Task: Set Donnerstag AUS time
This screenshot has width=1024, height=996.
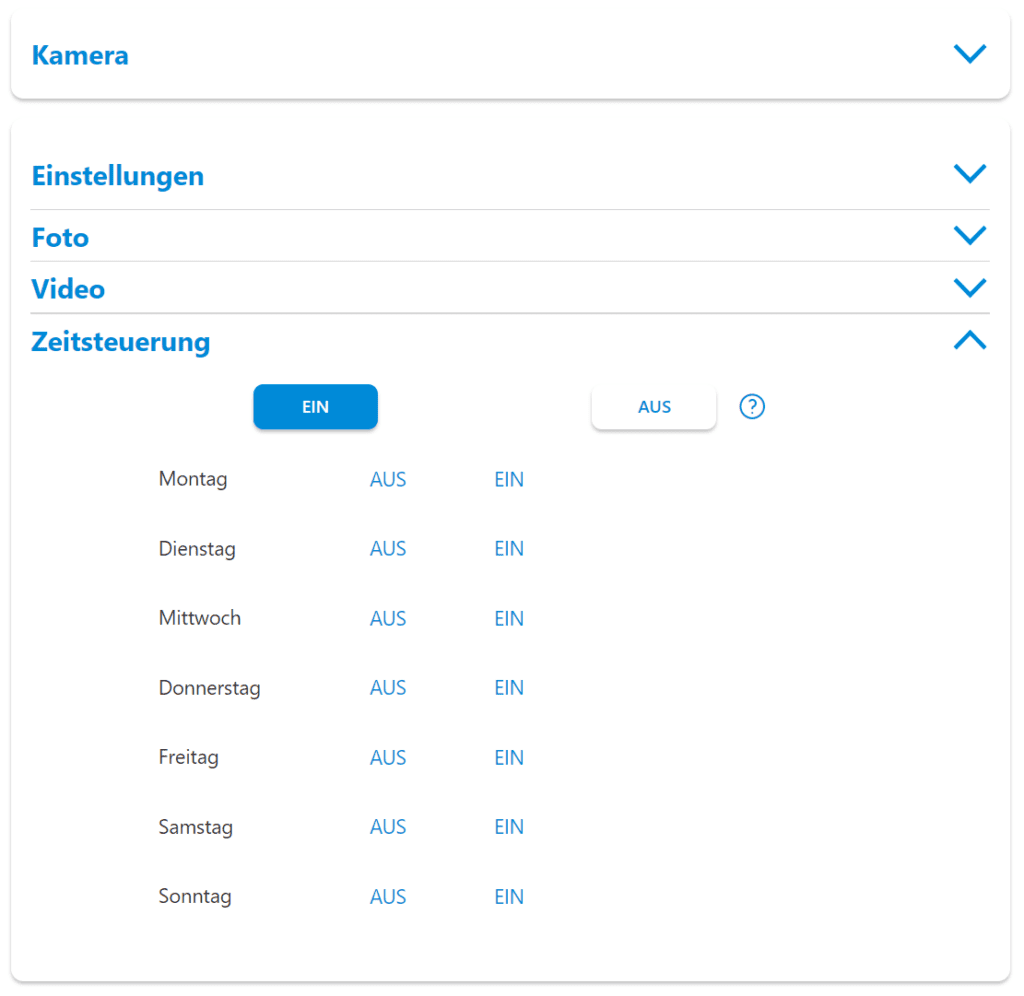Action: [388, 688]
